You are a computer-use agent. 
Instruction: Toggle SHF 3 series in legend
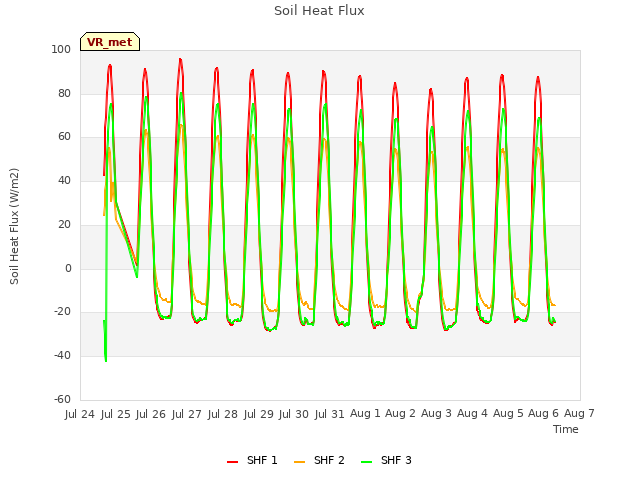(x=387, y=460)
